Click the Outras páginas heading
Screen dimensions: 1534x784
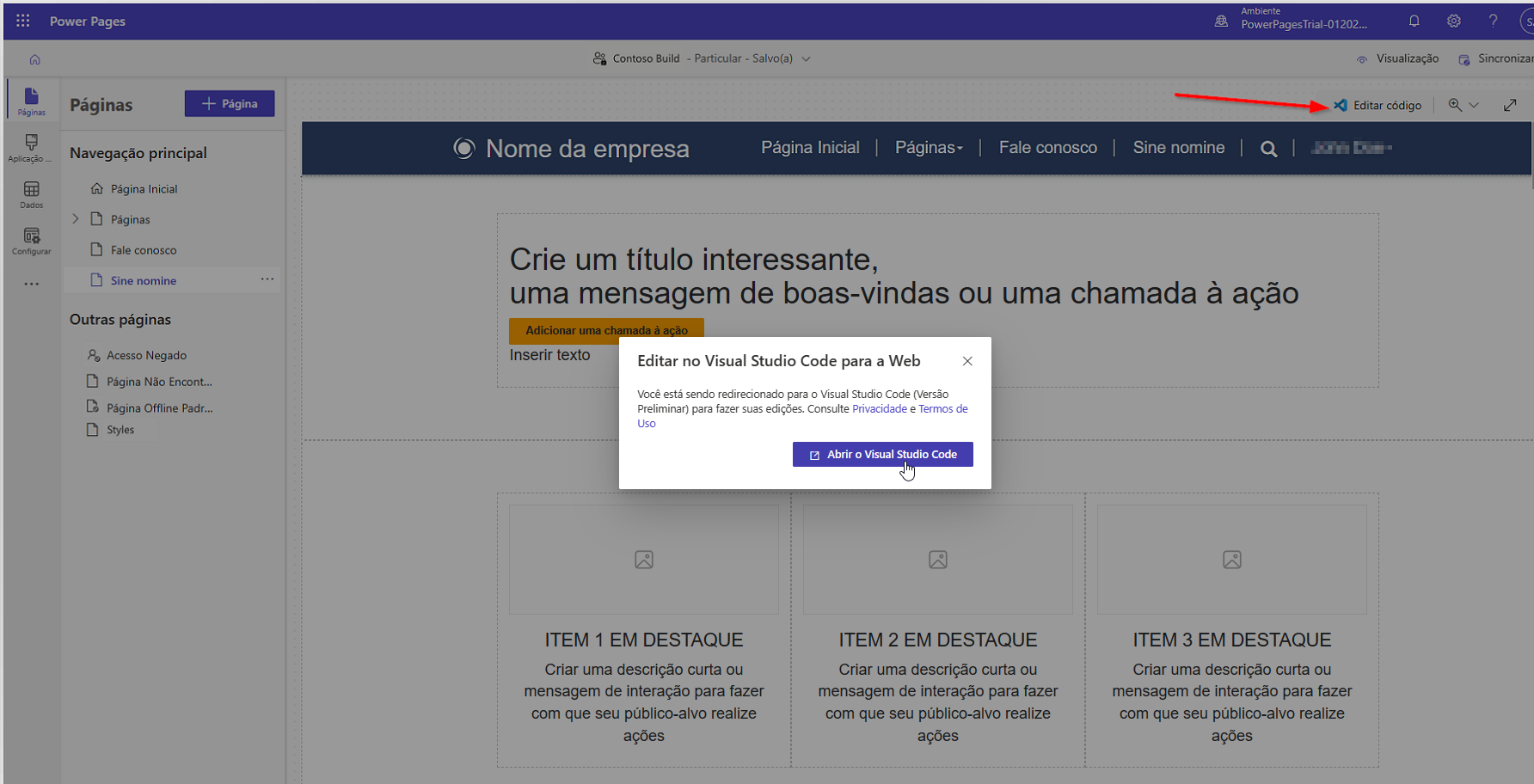120,320
